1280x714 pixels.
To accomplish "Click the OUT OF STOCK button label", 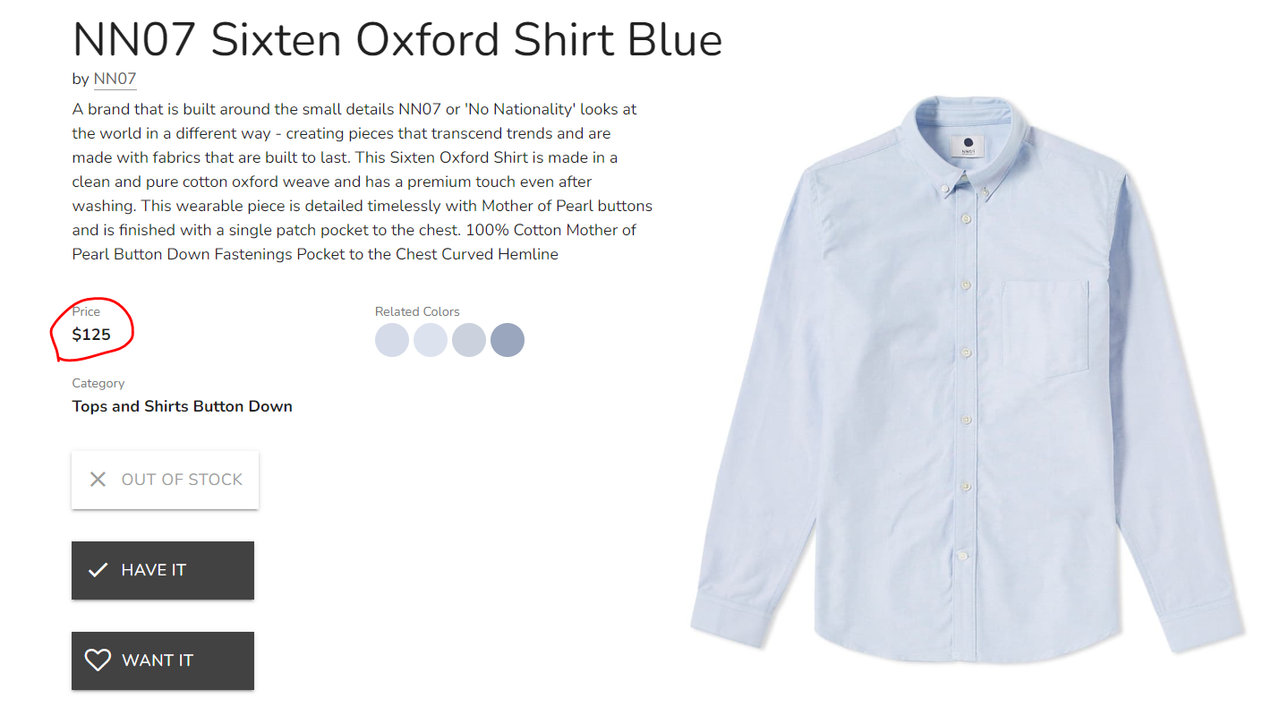I will click(x=182, y=480).
